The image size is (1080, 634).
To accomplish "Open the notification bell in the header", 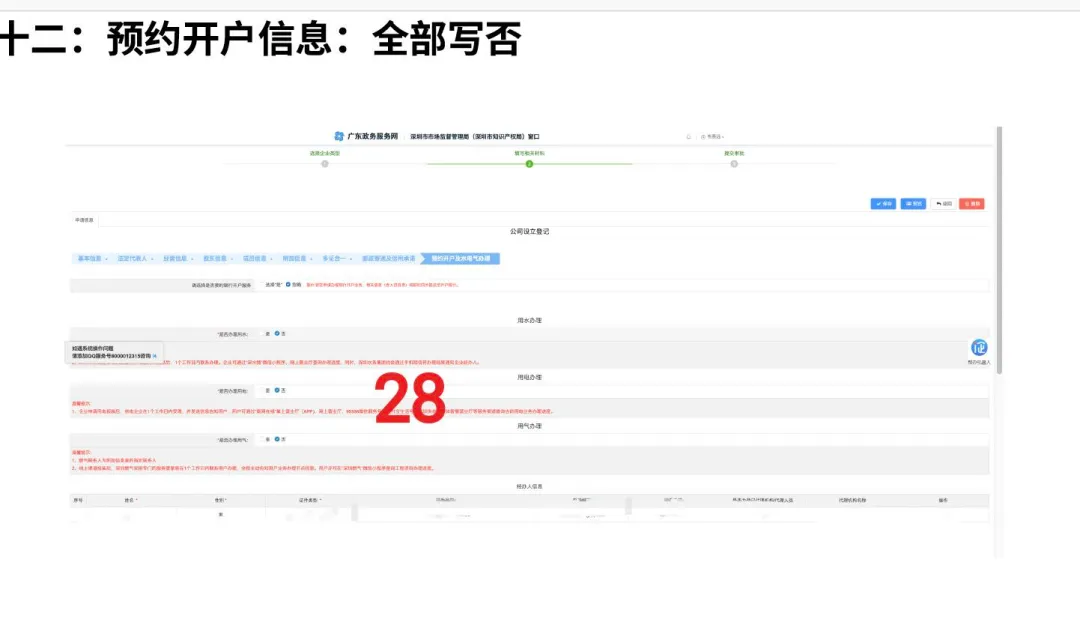I will (688, 136).
